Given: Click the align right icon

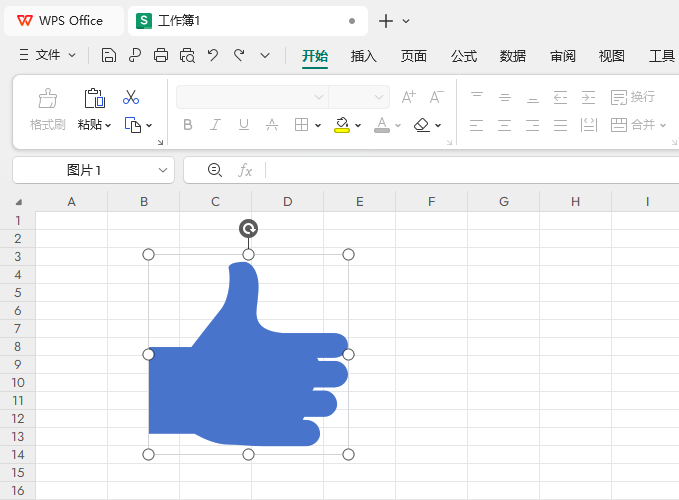Looking at the screenshot, I should [533, 125].
